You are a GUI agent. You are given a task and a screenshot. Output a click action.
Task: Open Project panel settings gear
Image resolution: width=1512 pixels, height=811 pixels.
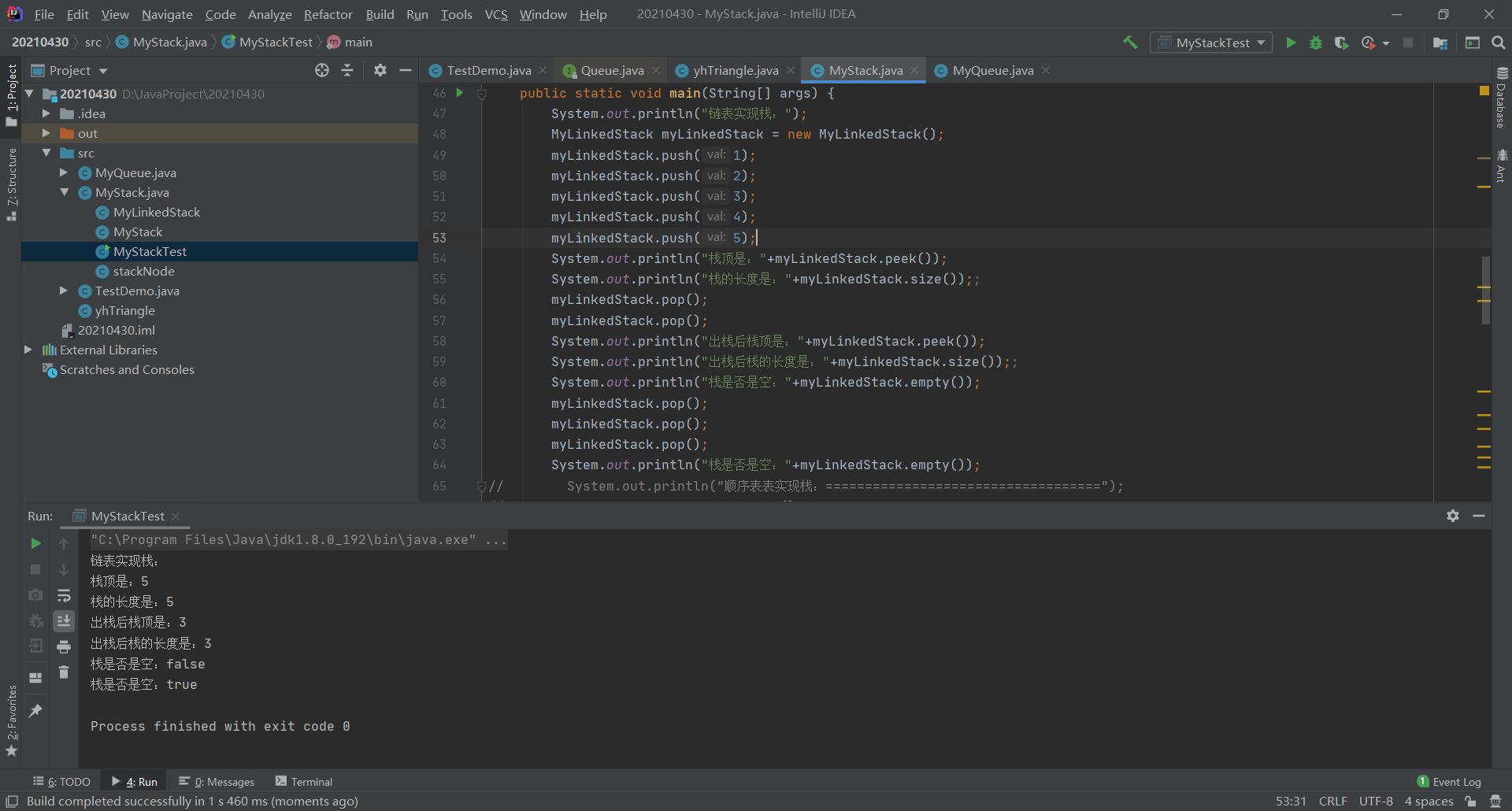[380, 70]
